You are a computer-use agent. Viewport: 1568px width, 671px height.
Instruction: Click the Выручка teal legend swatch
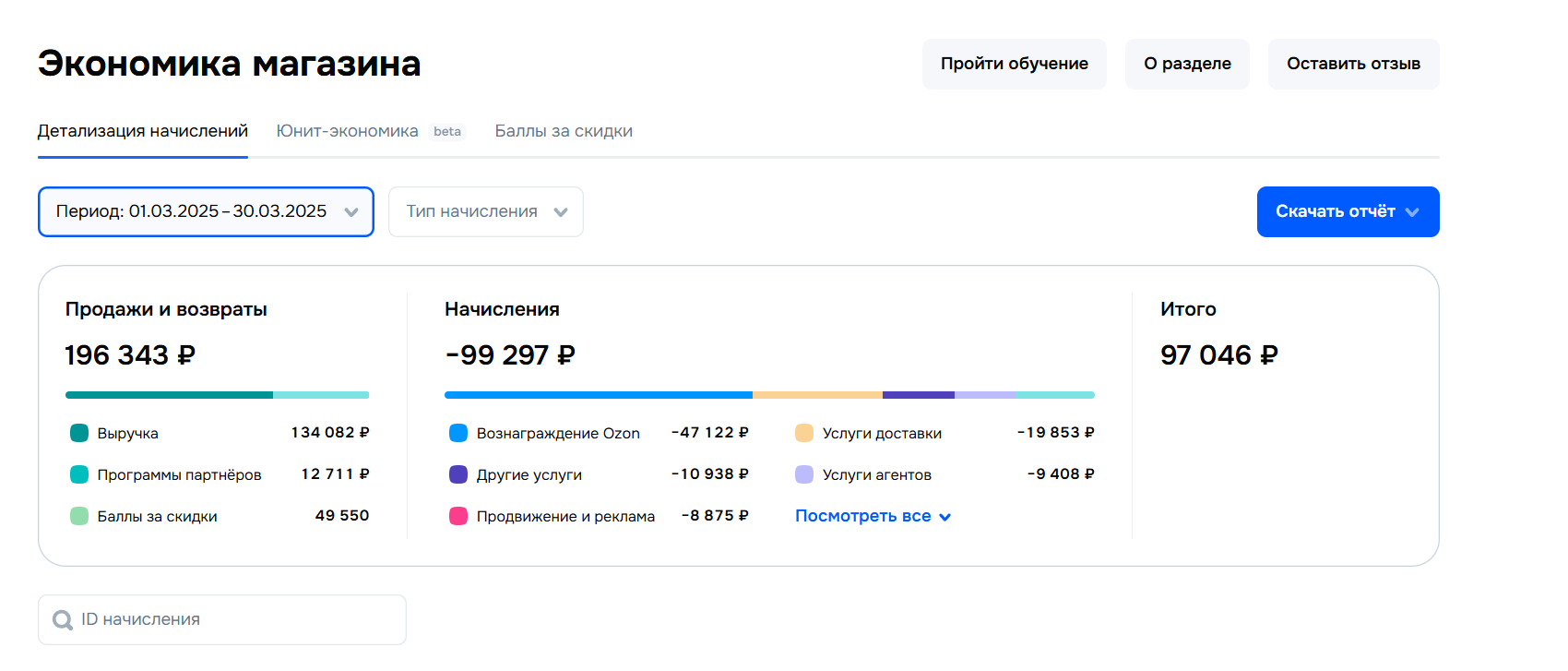pos(79,433)
